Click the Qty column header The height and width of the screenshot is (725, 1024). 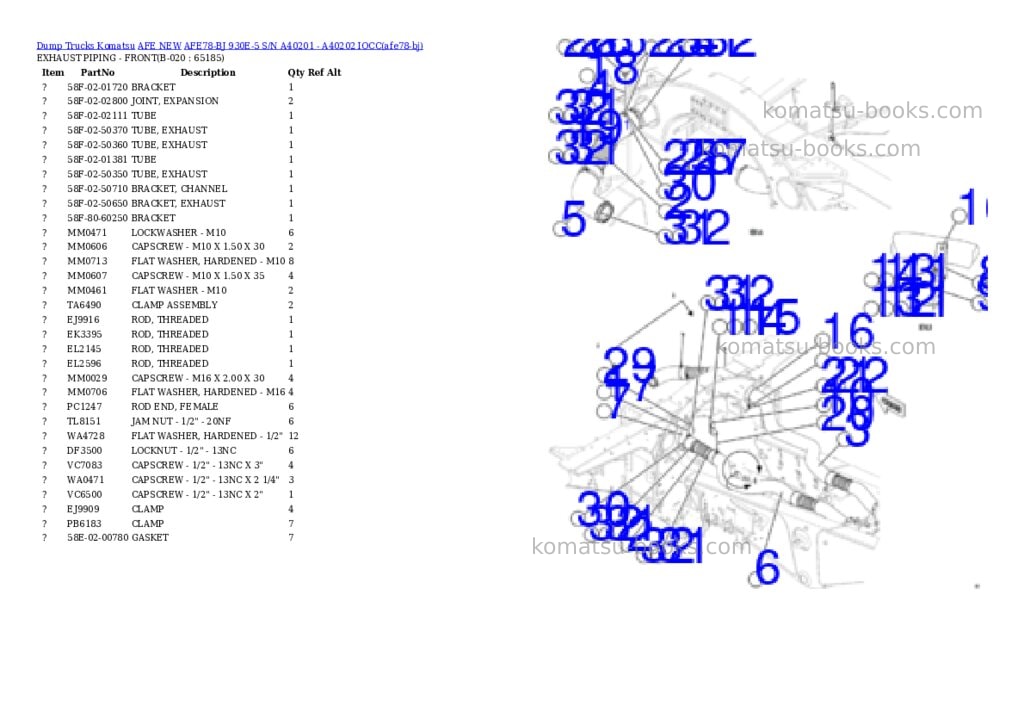[296, 72]
